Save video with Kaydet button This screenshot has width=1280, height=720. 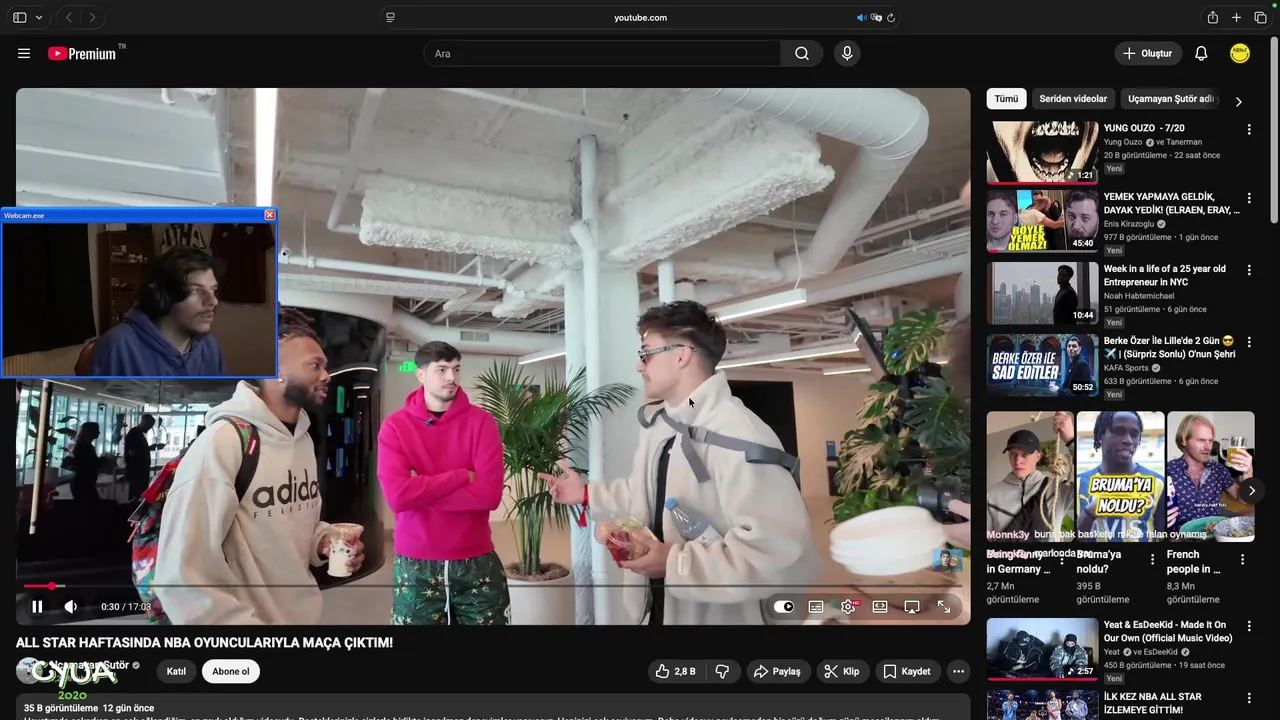(906, 671)
